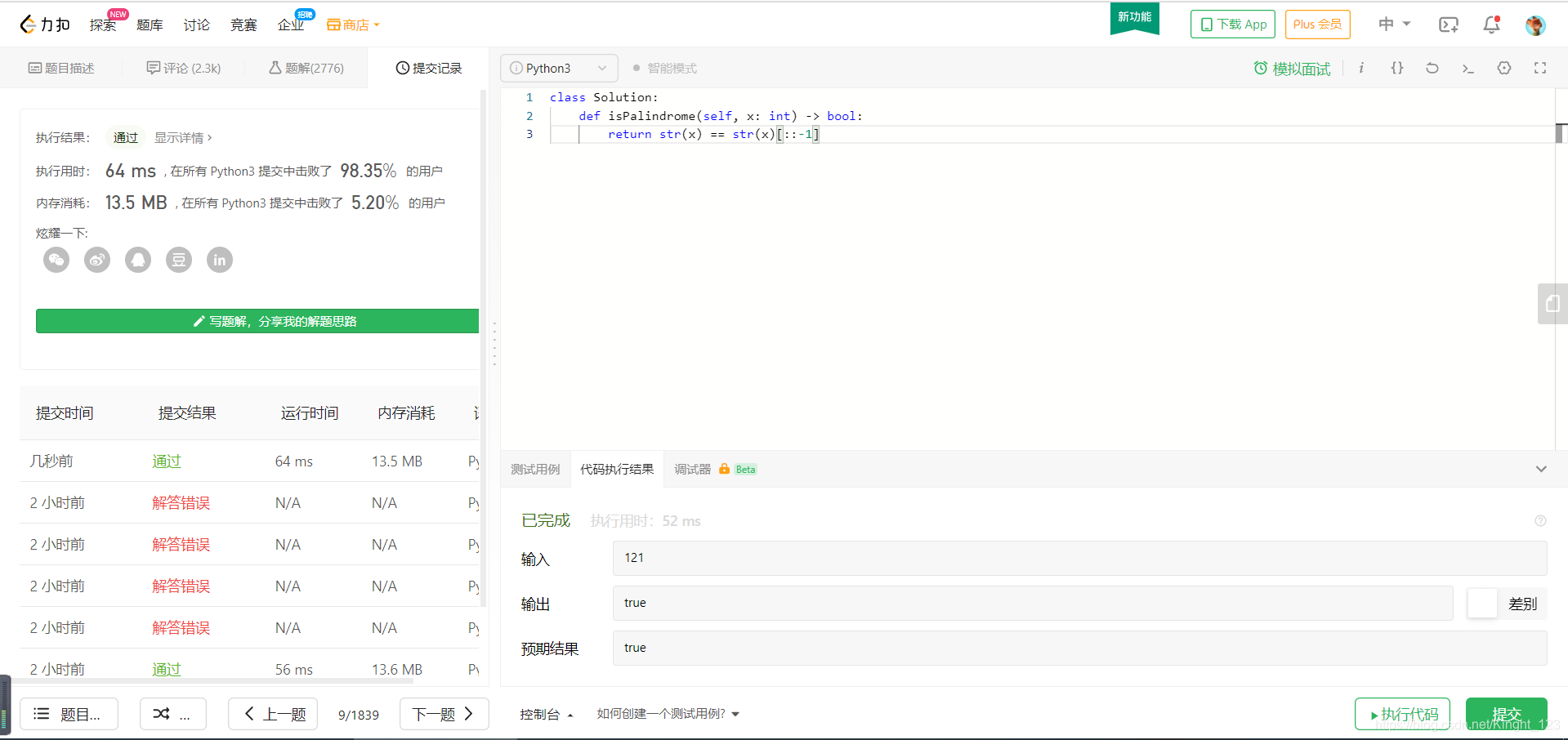Open the 企业 enterprise menu
This screenshot has width=1568, height=740.
point(291,25)
